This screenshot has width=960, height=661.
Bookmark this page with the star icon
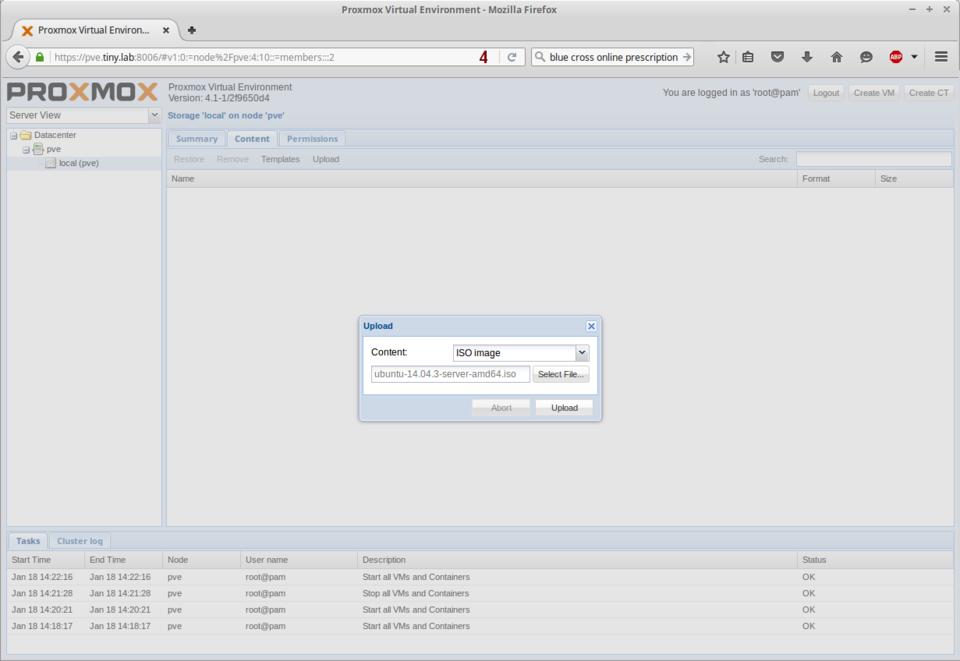[723, 57]
